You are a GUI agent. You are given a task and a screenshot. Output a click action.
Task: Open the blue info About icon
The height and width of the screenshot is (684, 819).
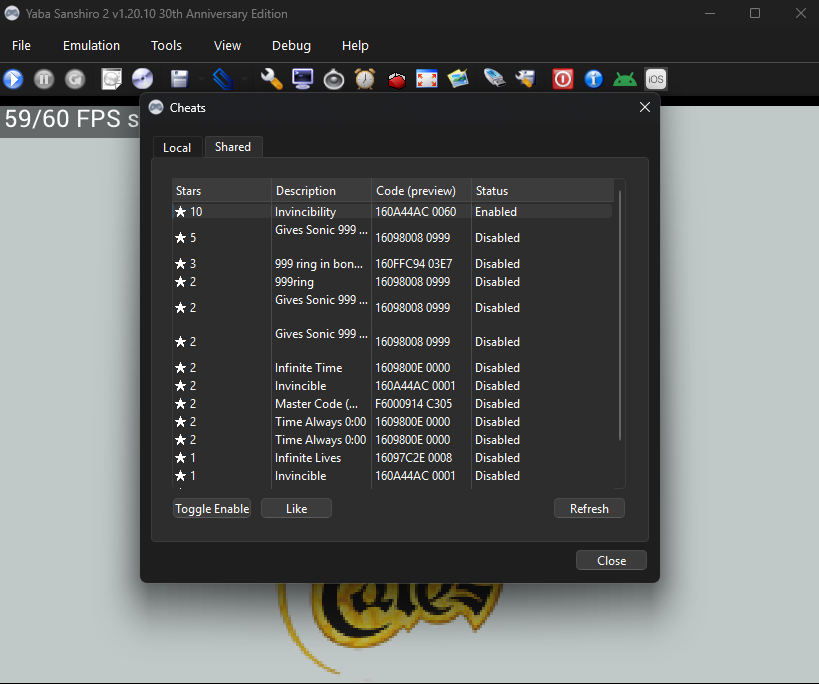593,79
